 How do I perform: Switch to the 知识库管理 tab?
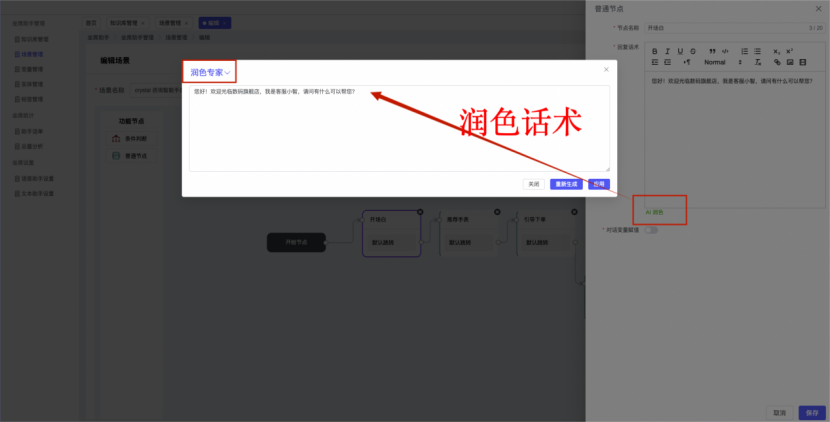click(x=124, y=21)
